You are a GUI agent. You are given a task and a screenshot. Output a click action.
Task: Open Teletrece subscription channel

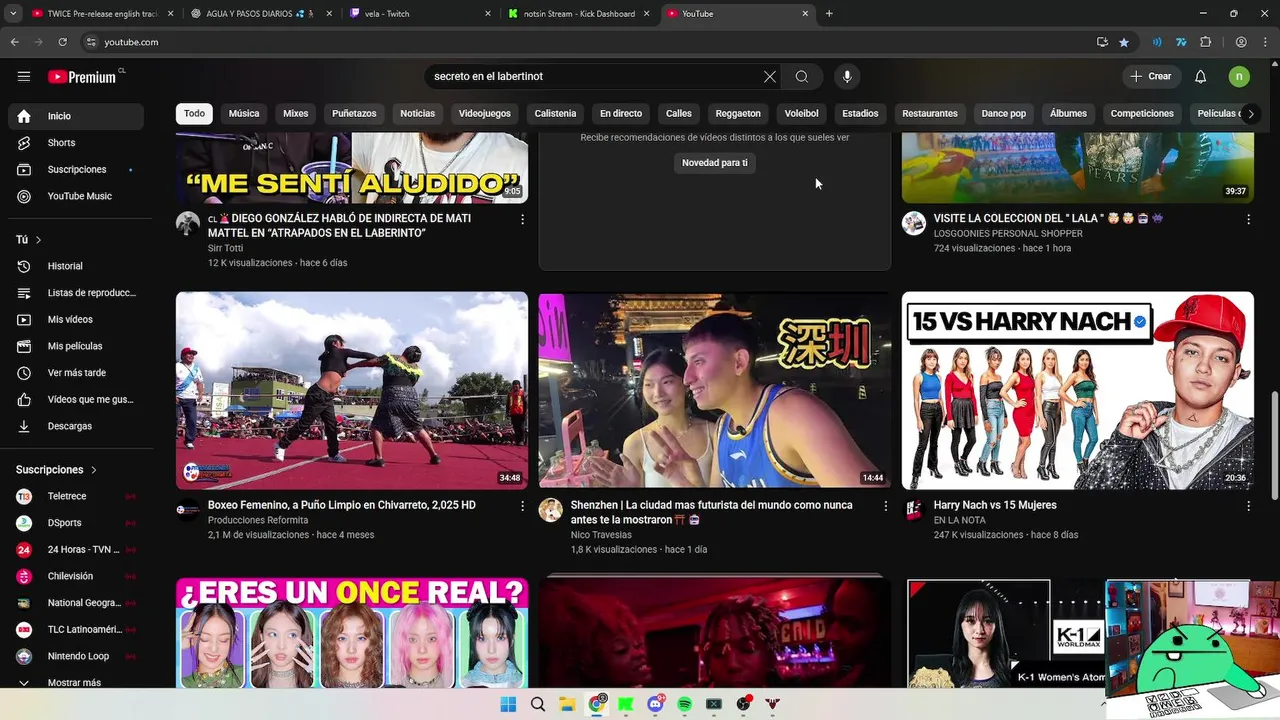coord(76,496)
